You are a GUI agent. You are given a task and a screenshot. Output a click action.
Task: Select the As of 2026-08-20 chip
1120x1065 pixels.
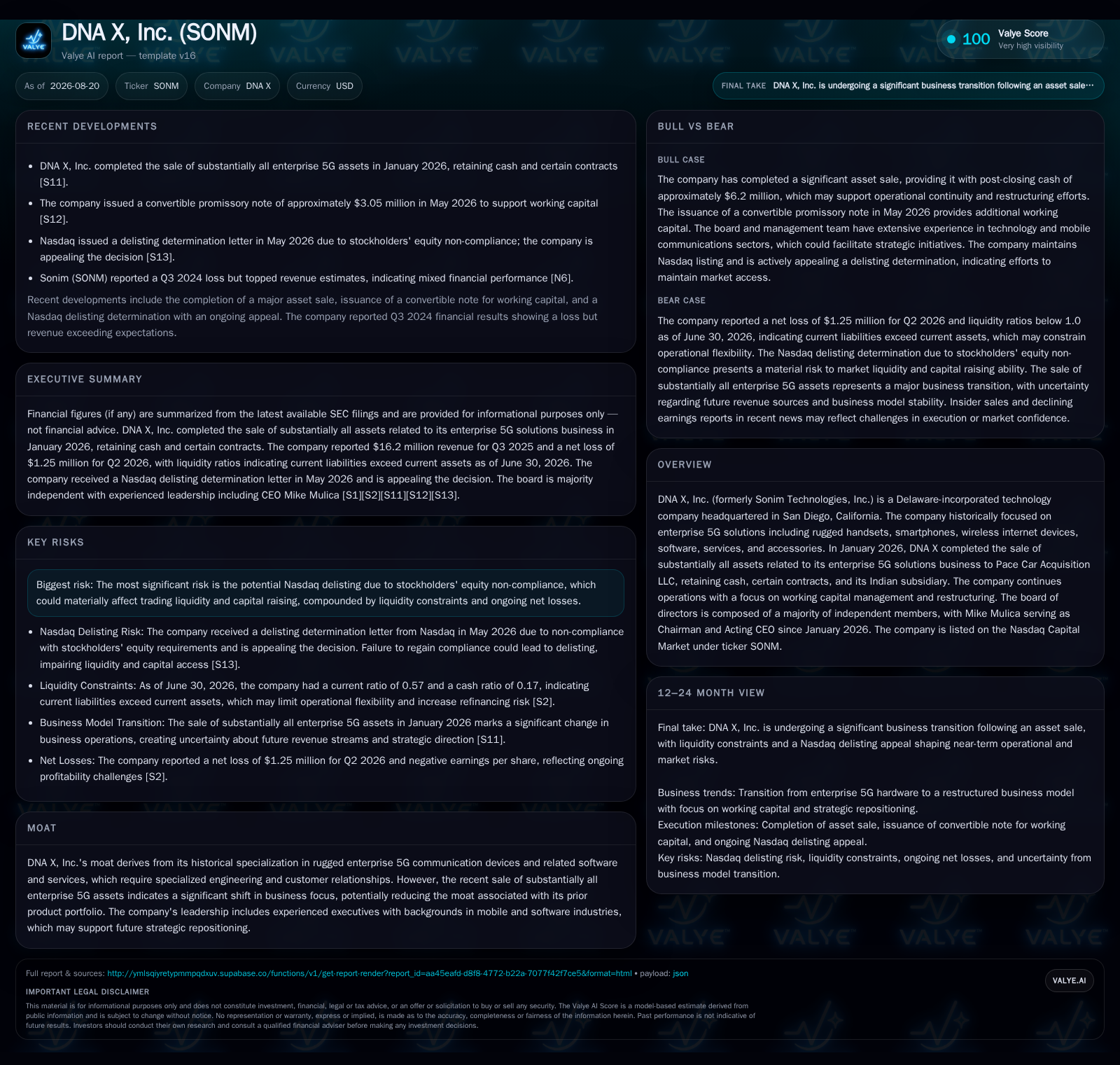(62, 86)
